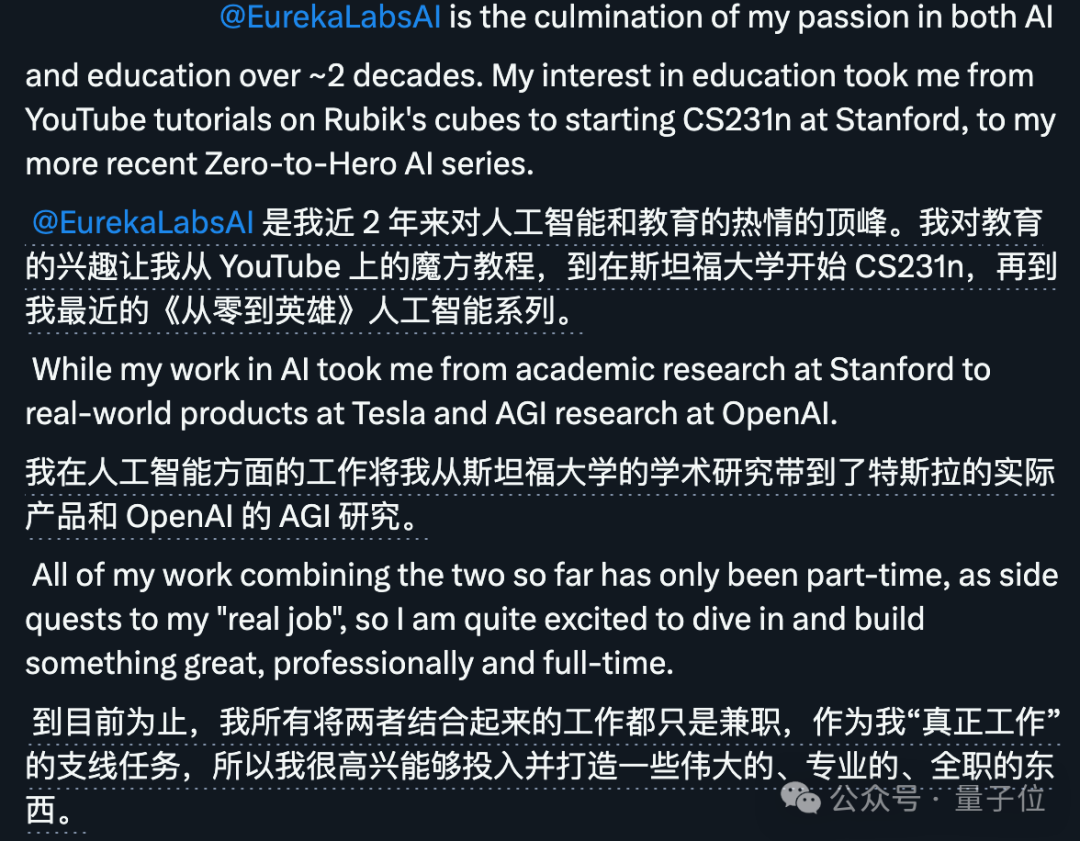The height and width of the screenshot is (841, 1080).
Task: Open the @EurekaLabsAI mention in Chinese translation
Action: [x=143, y=222]
